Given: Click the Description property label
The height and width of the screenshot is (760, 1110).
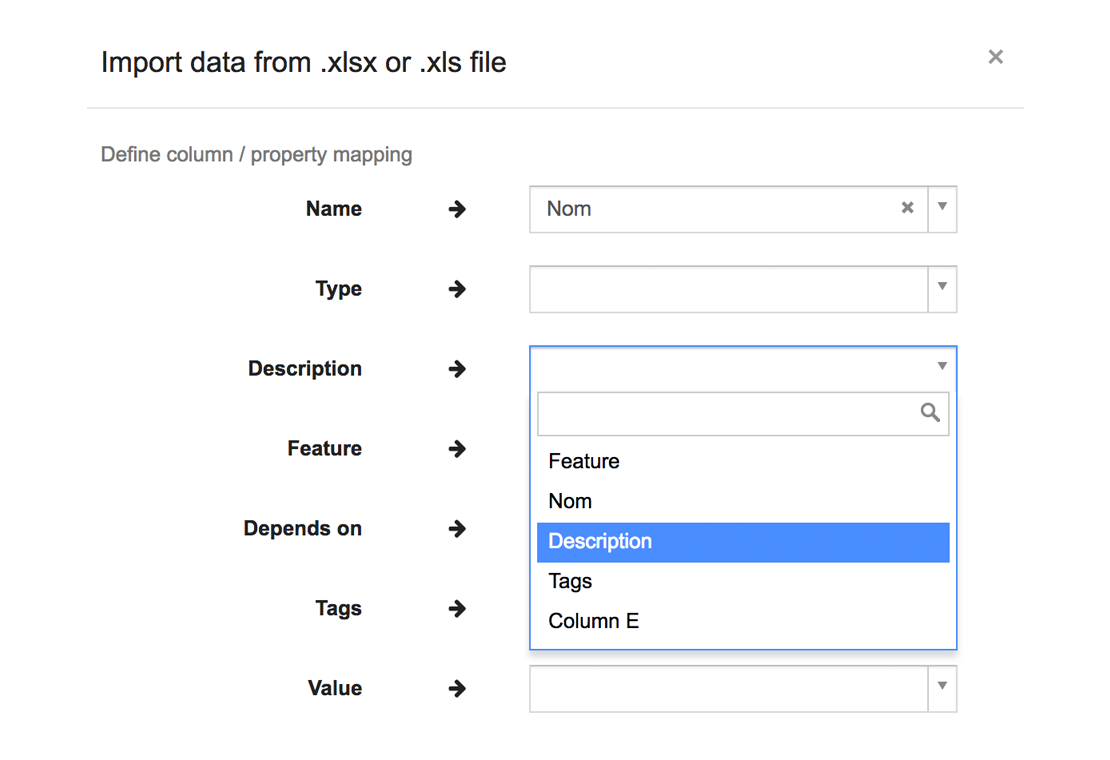Looking at the screenshot, I should (x=304, y=369).
